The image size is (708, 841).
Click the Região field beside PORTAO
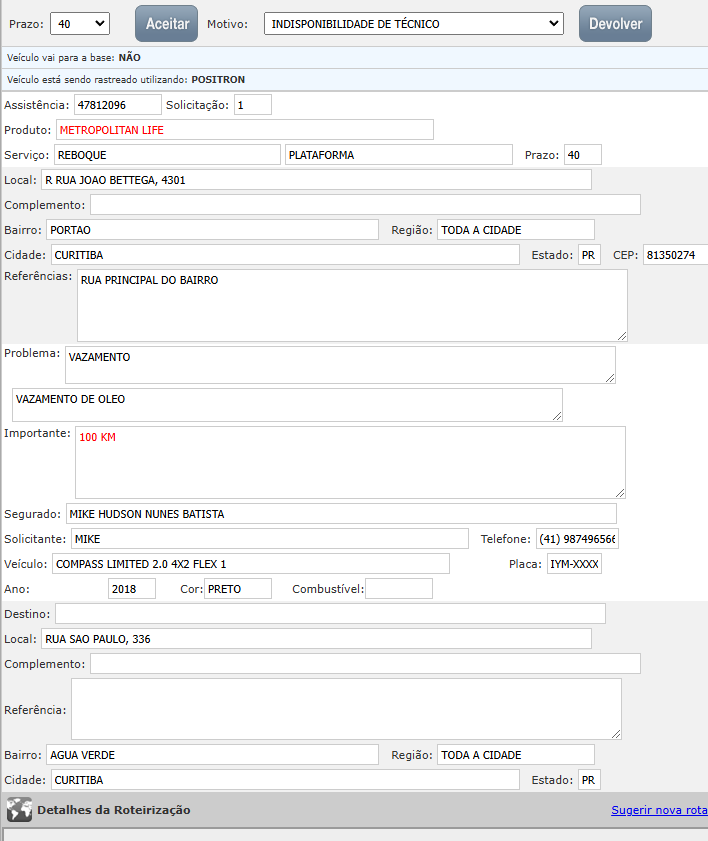(x=516, y=230)
